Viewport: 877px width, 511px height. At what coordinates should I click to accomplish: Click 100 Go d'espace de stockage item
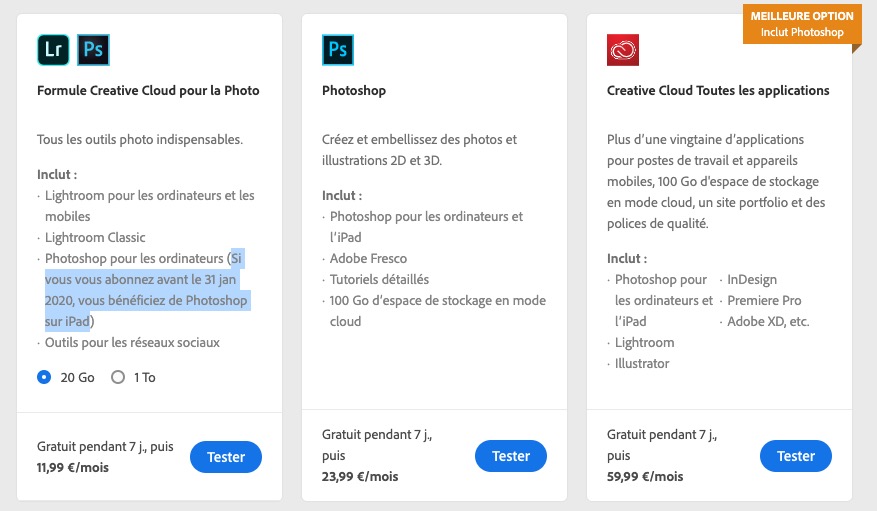438,311
